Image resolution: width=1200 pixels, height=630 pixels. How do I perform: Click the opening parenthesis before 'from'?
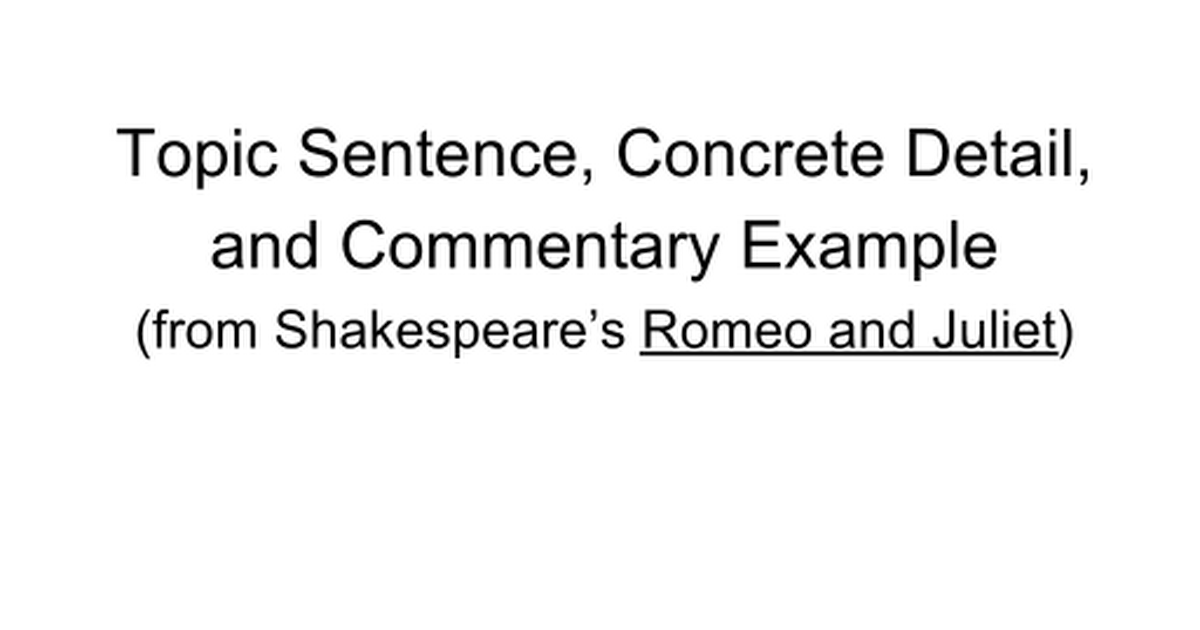(x=142, y=333)
